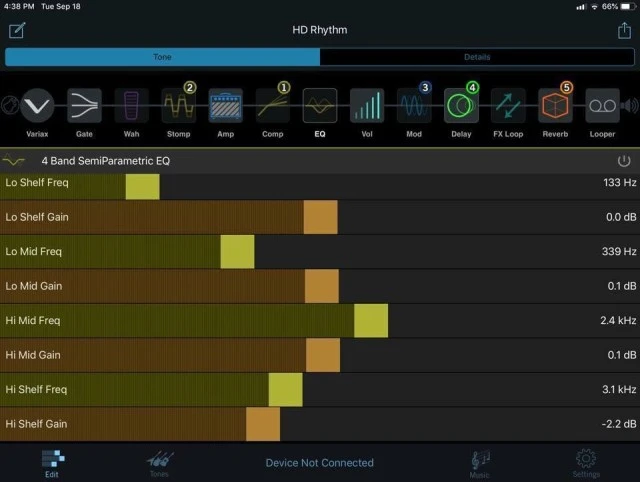Switch to the Tone tab
This screenshot has width=640, height=482.
(x=162, y=57)
